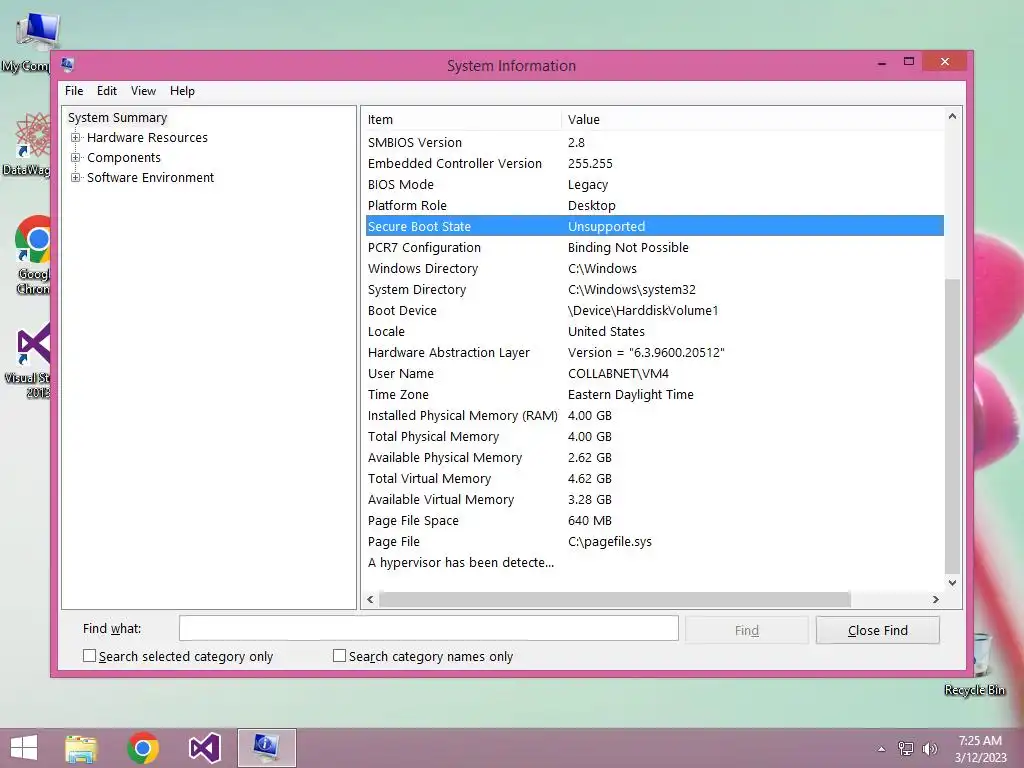Open the File menu
1024x768 pixels.
pos(74,91)
